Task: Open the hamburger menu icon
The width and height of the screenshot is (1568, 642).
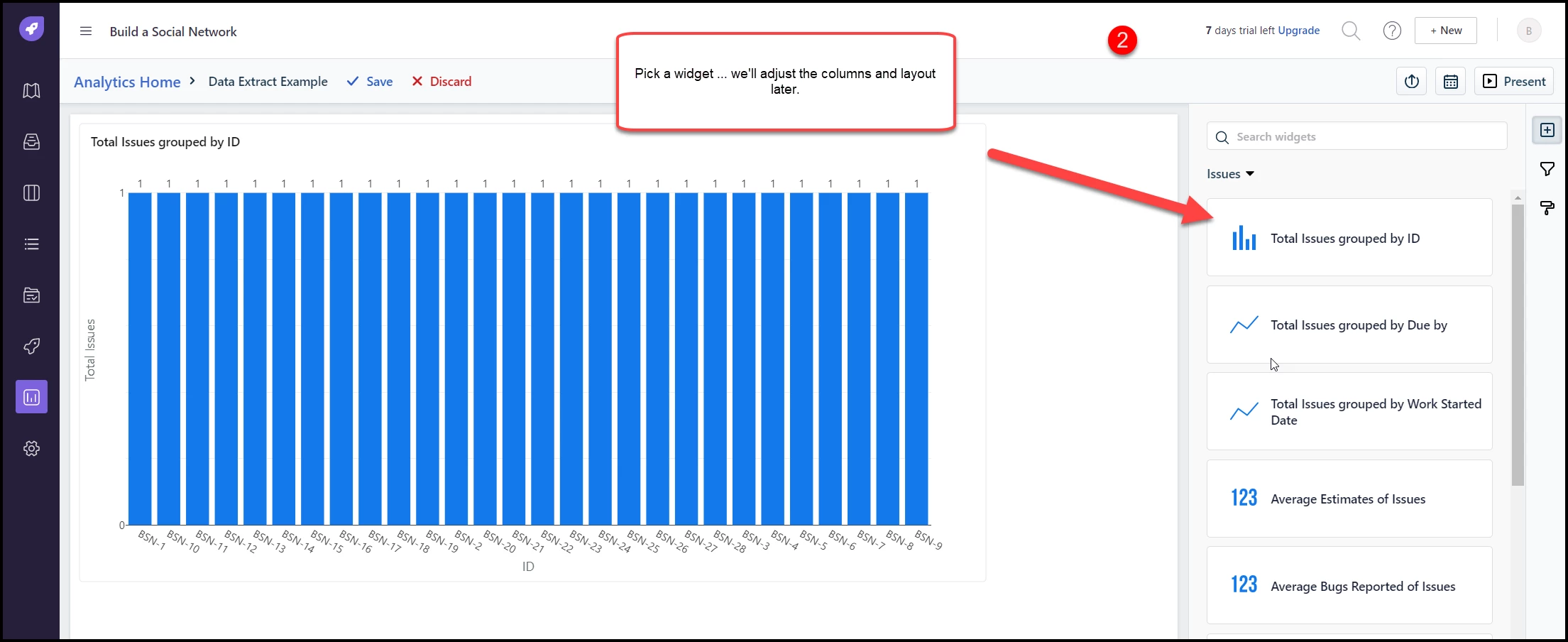Action: click(x=86, y=31)
